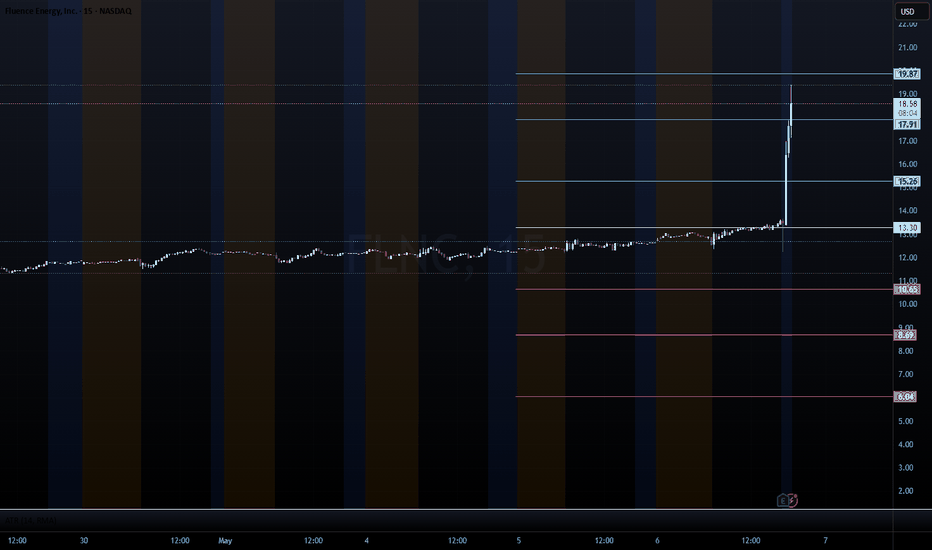Image resolution: width=932 pixels, height=550 pixels.
Task: Select the 10.65 red level price label
Action: click(907, 290)
